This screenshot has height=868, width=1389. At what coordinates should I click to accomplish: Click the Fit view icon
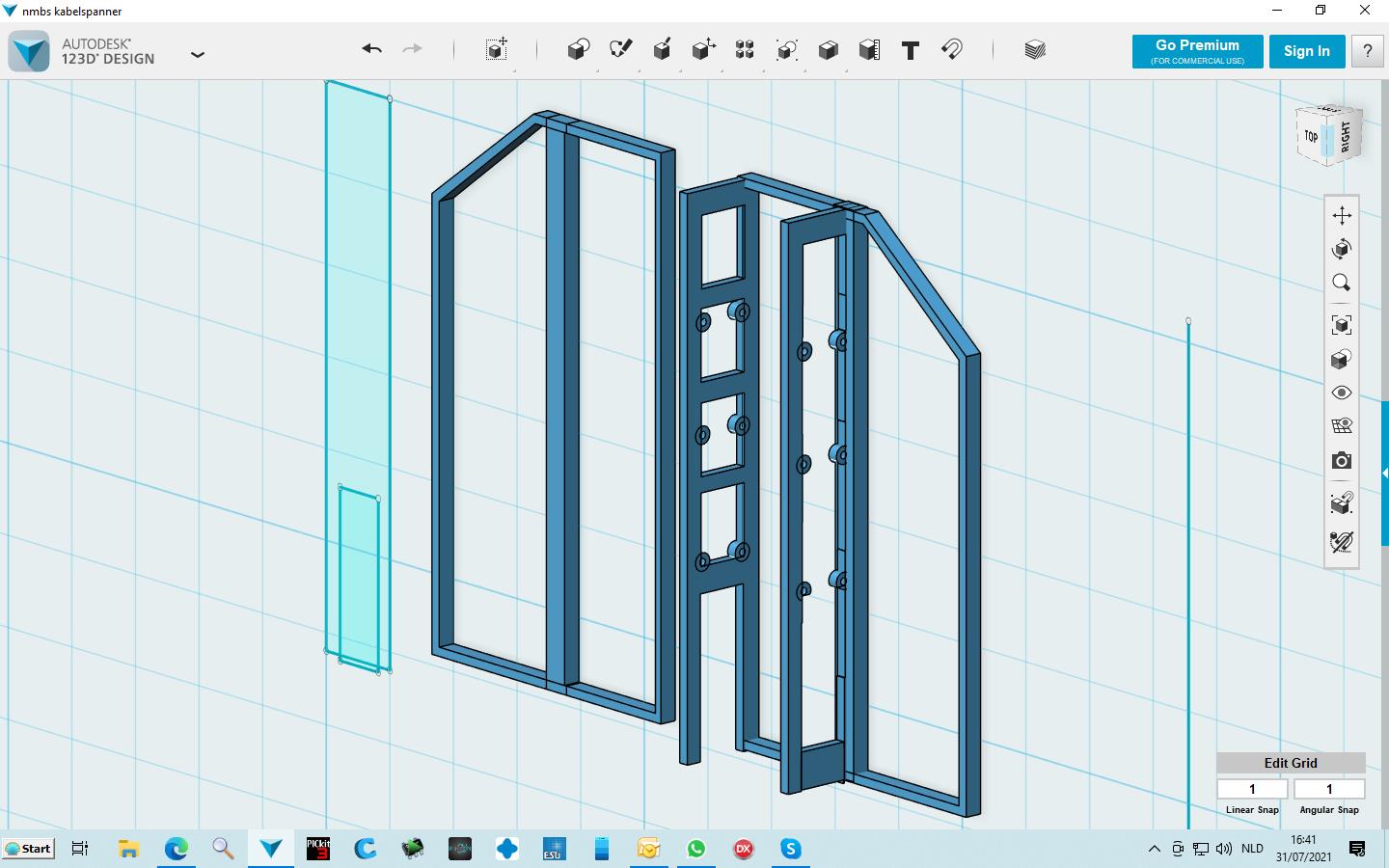click(1342, 325)
